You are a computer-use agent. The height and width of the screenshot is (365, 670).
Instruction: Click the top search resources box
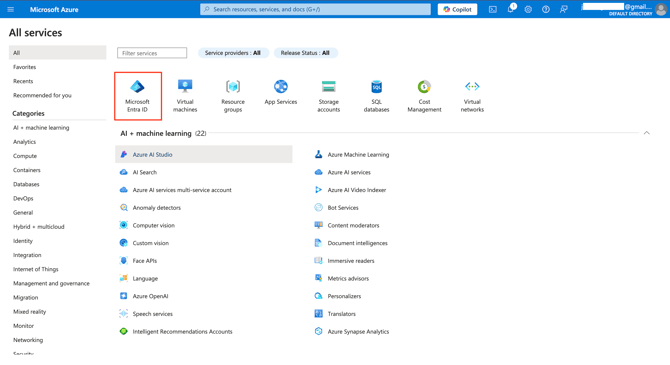click(x=315, y=9)
